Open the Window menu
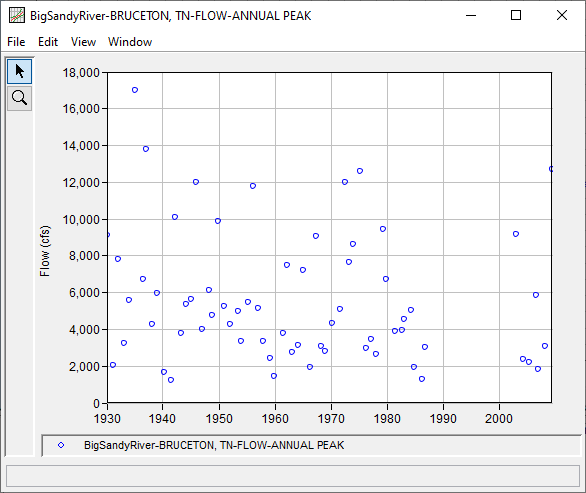Image resolution: width=586 pixels, height=493 pixels. coord(130,42)
